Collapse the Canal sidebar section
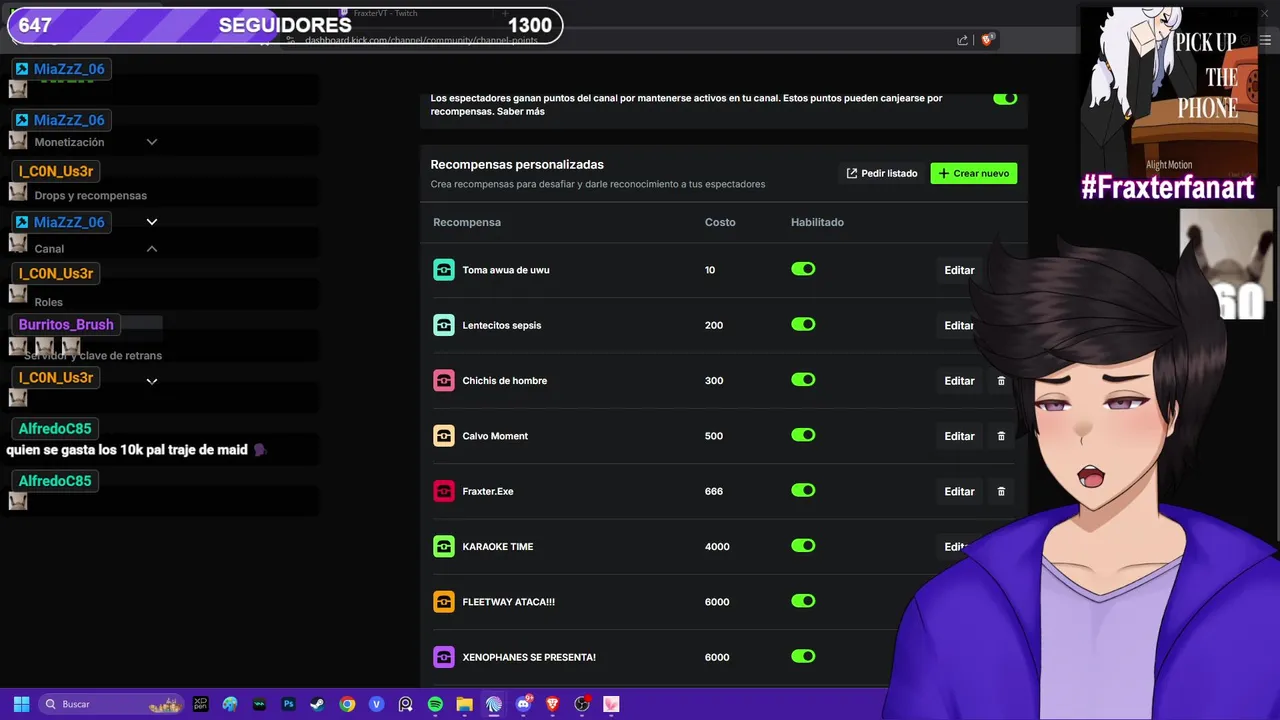Screen dimensions: 1280x720 point(152,248)
